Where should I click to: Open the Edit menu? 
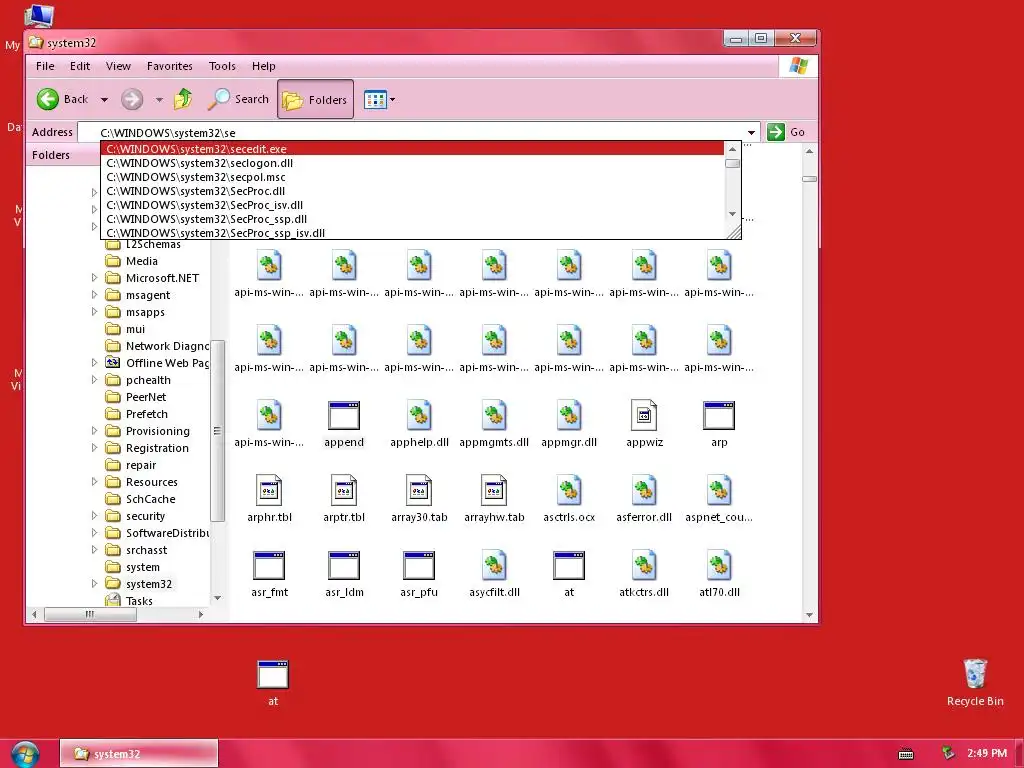(x=80, y=66)
